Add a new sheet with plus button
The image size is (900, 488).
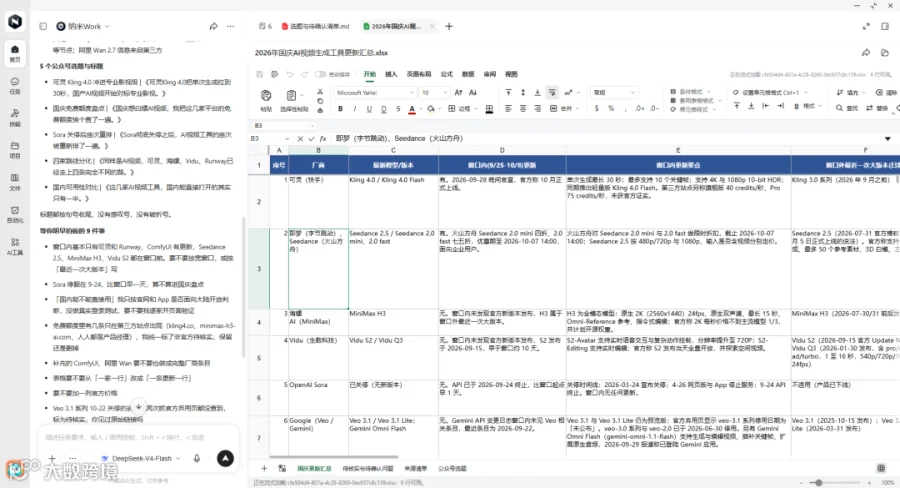coord(264,468)
